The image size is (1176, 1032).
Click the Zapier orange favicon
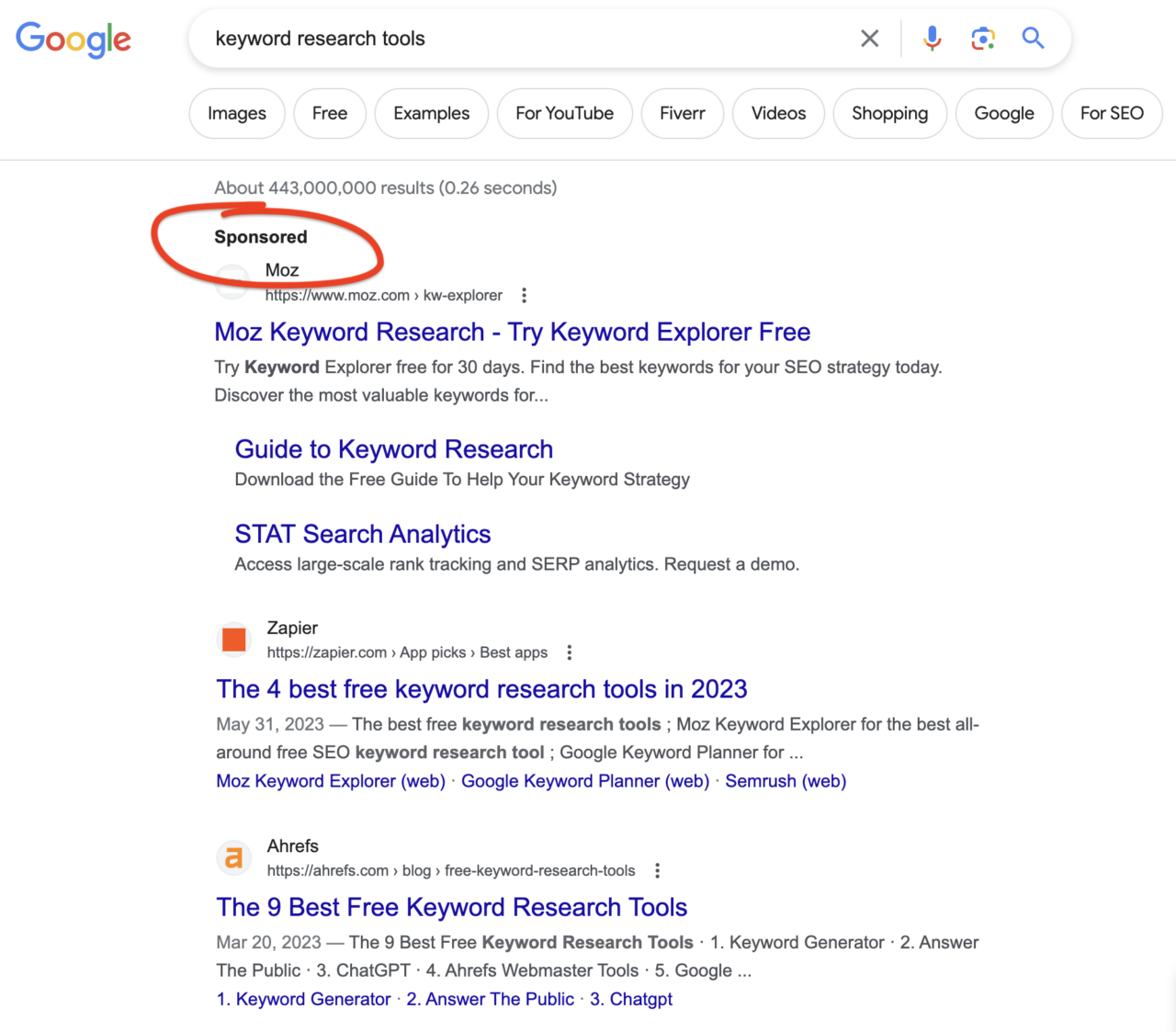coord(234,640)
